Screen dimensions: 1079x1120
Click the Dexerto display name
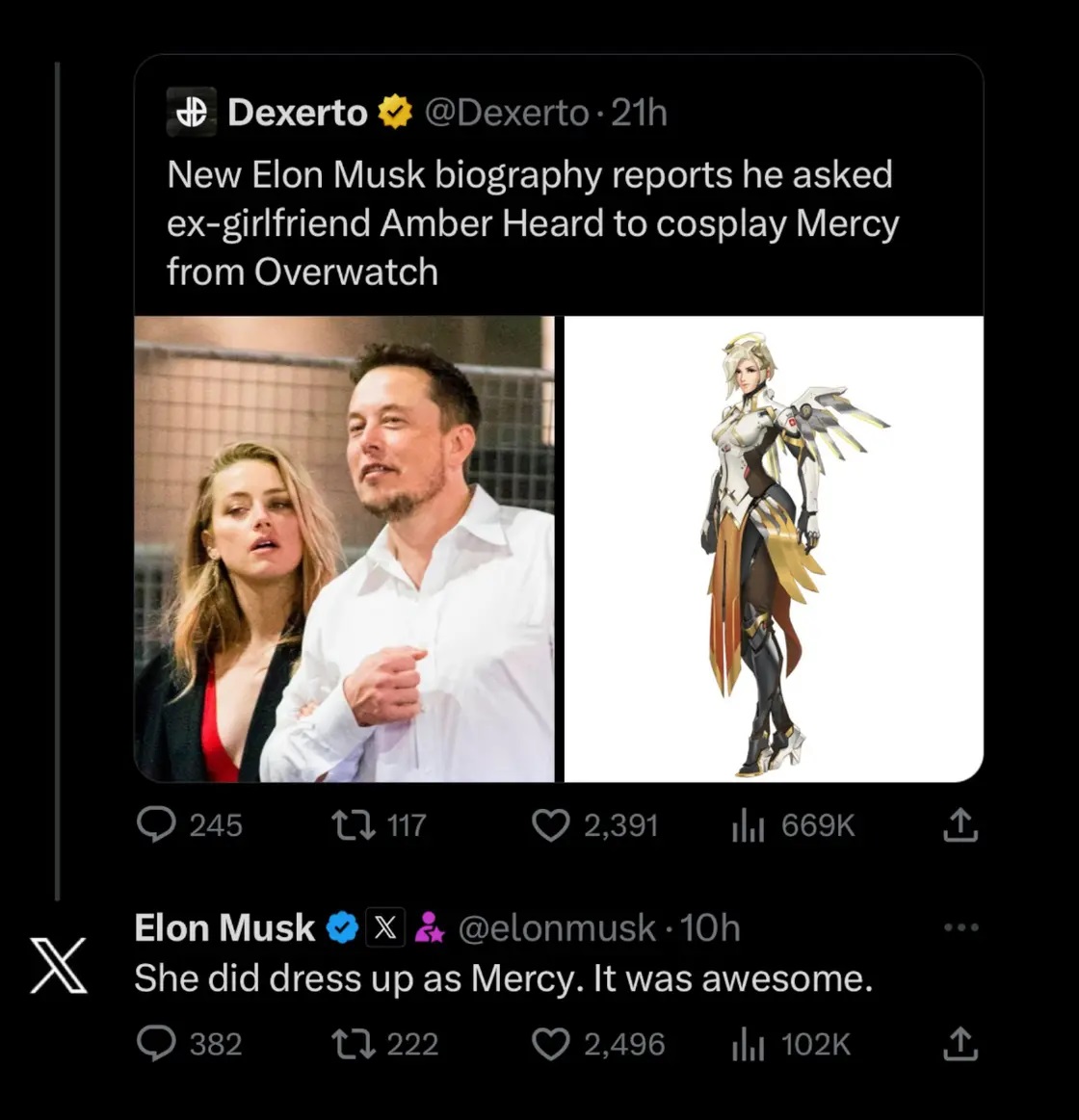pos(298,113)
